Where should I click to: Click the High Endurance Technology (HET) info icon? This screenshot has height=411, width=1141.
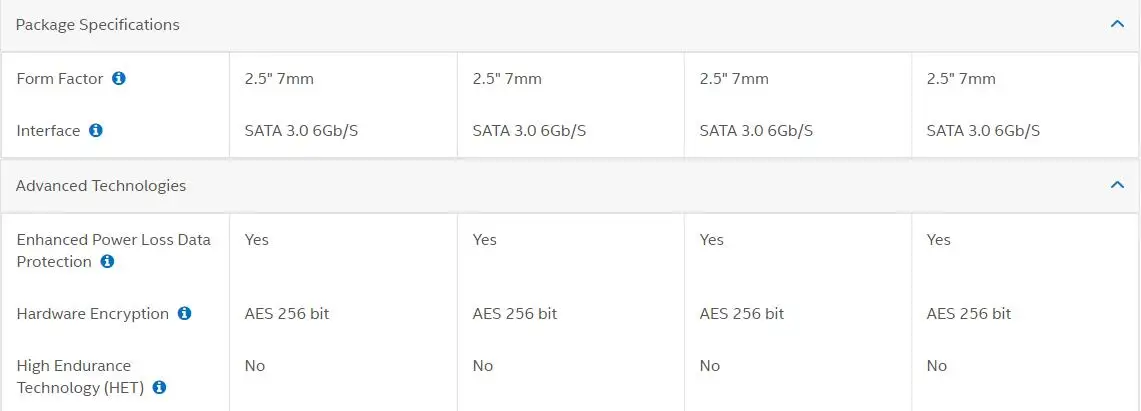click(x=159, y=388)
